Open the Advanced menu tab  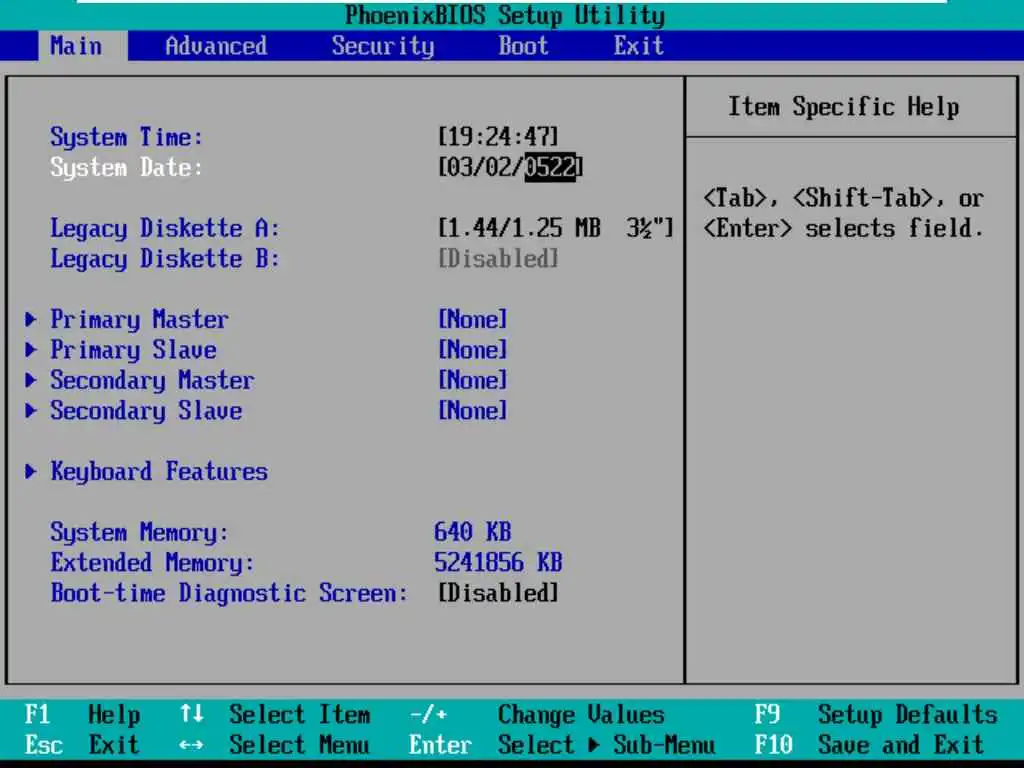pos(216,46)
